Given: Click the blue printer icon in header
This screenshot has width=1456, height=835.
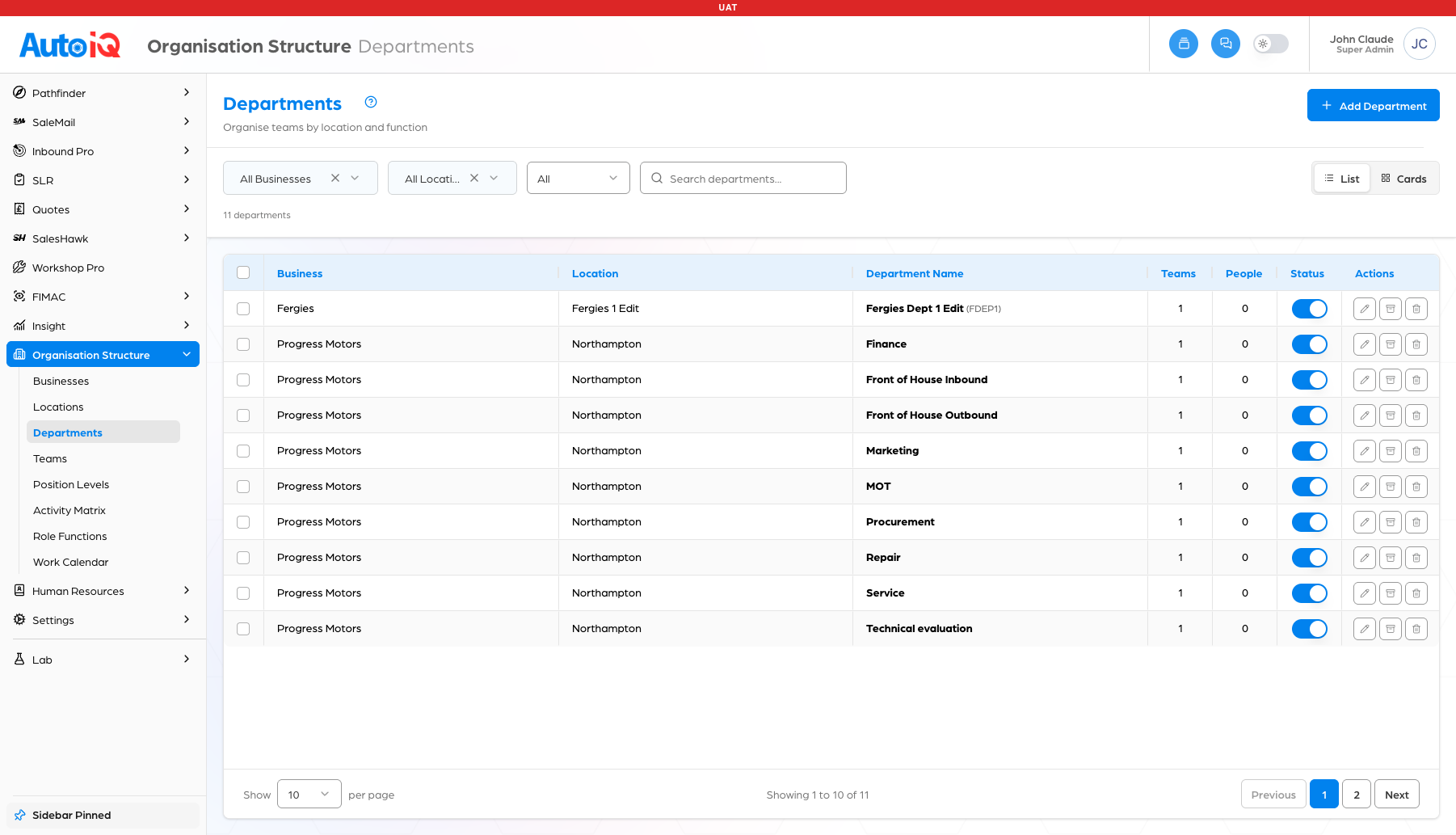Looking at the screenshot, I should coord(1184,44).
